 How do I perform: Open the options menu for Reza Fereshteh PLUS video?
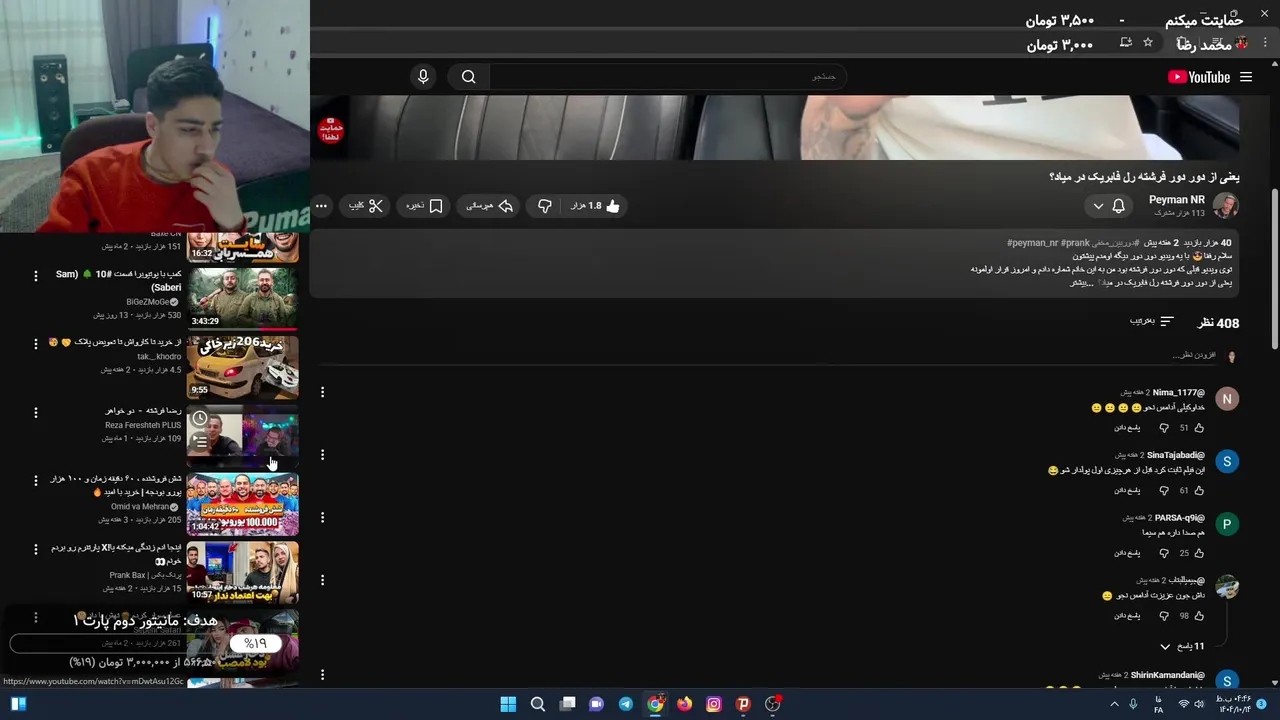click(x=36, y=412)
